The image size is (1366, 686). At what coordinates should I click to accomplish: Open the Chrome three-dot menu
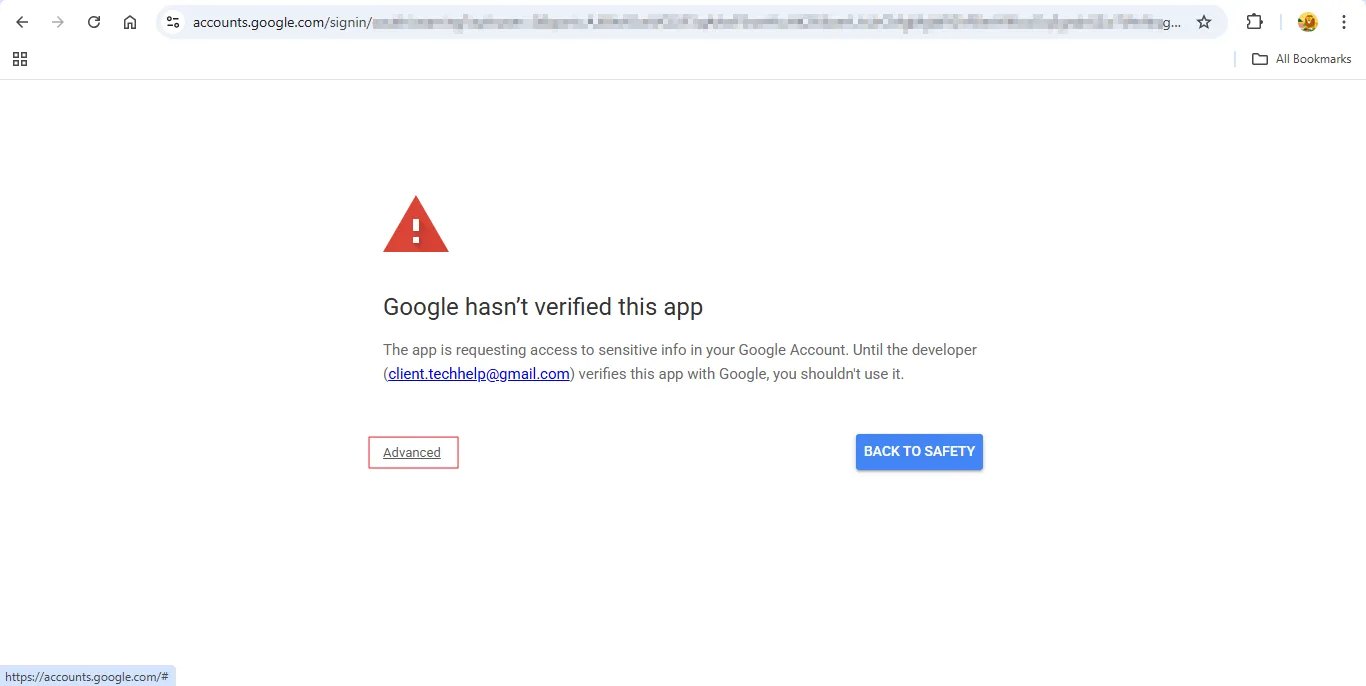click(x=1344, y=22)
